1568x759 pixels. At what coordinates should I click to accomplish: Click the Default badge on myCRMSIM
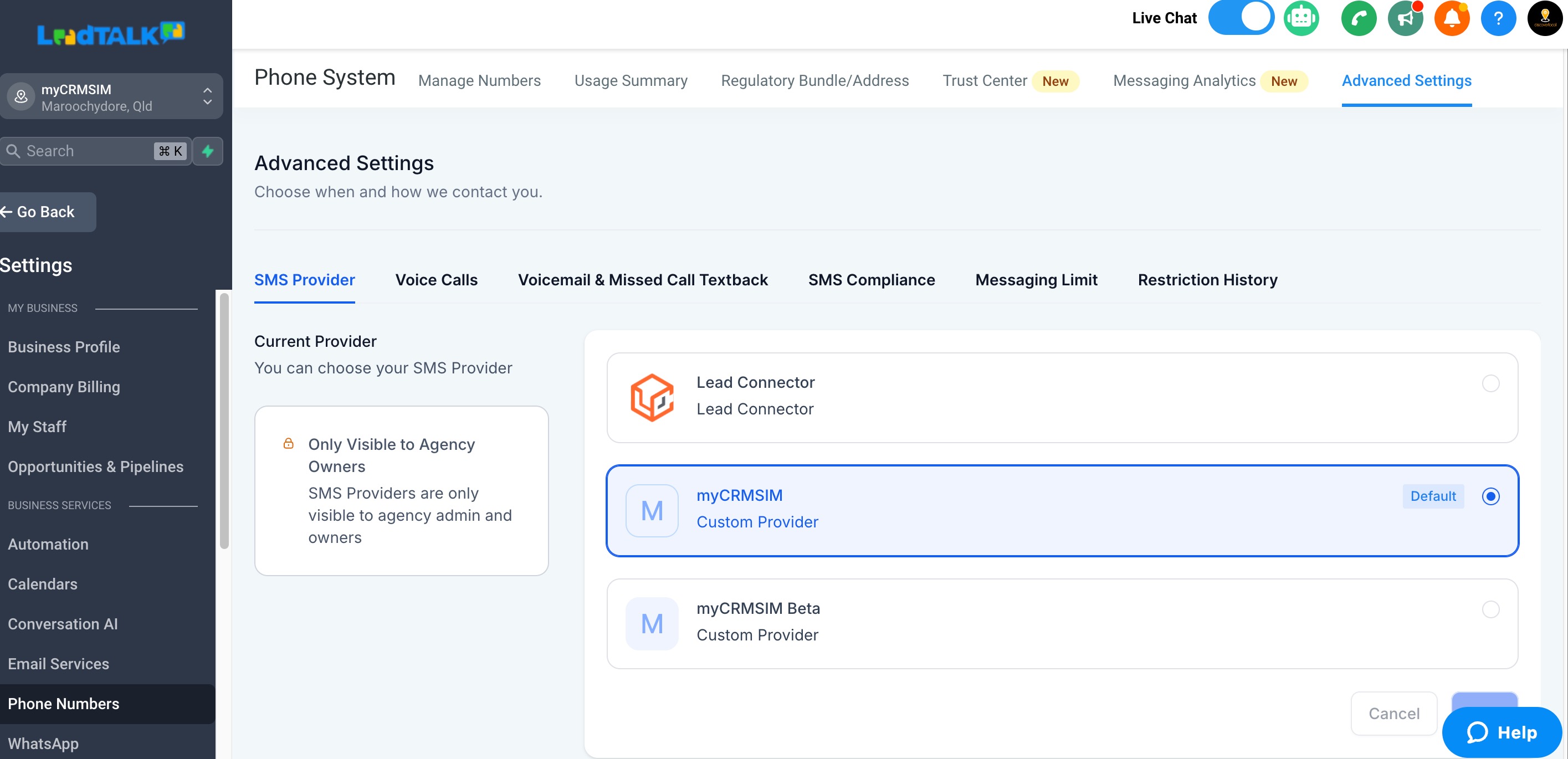(1432, 496)
